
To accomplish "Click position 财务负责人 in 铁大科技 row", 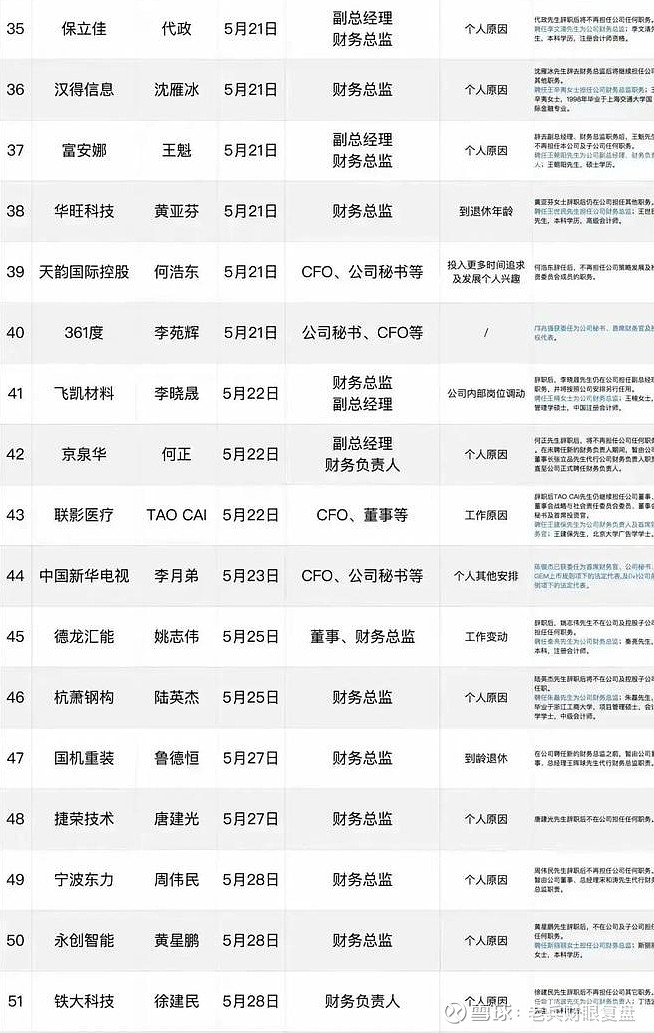I will 362,1001.
